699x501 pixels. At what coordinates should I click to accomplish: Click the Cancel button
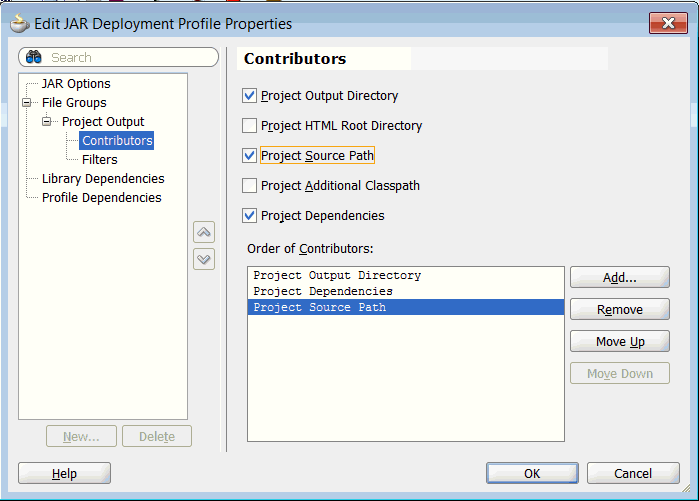coord(633,473)
